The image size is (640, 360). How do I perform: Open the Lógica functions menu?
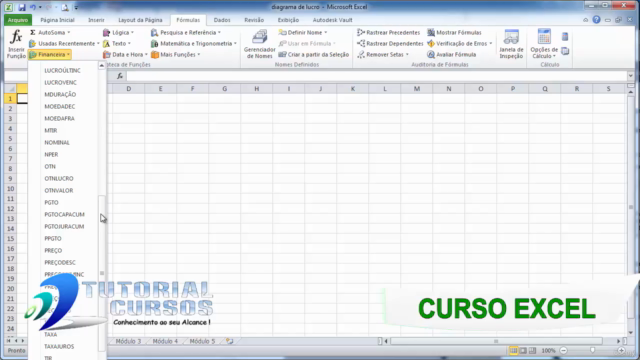pos(118,32)
